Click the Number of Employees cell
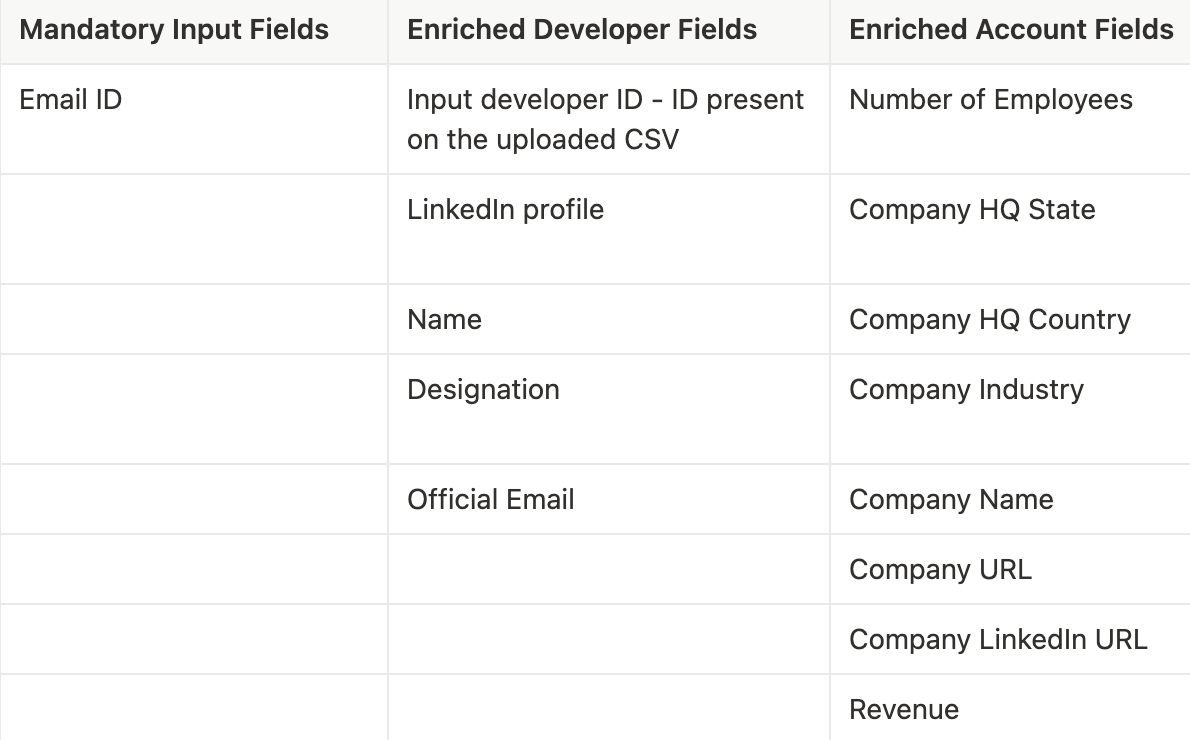1190x740 pixels. tap(991, 100)
